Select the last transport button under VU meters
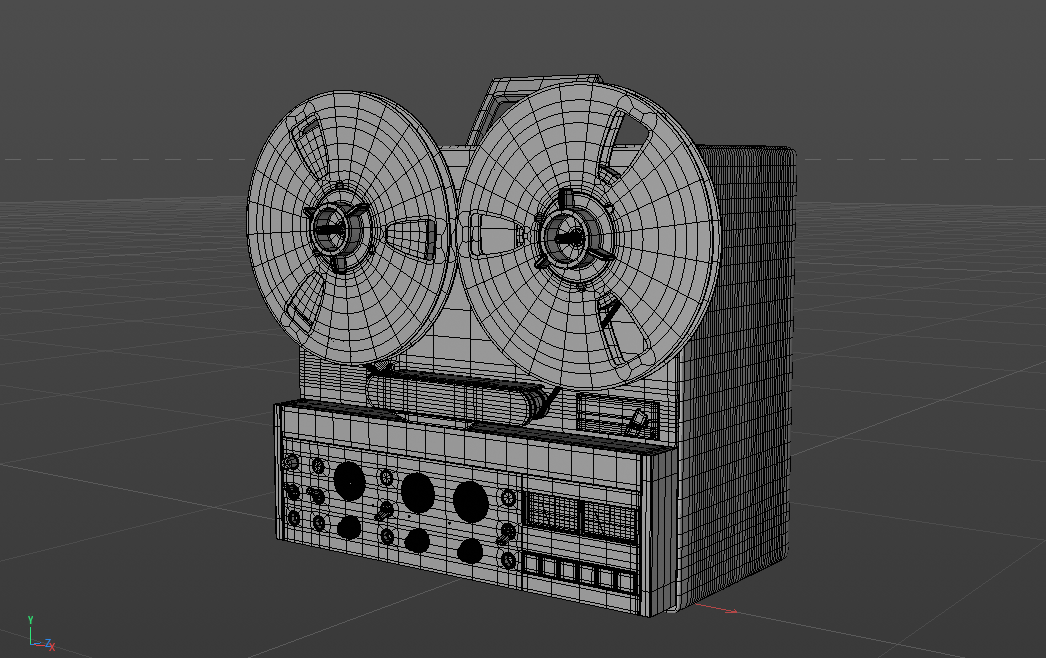Viewport: 1046px width, 658px height. [x=625, y=581]
